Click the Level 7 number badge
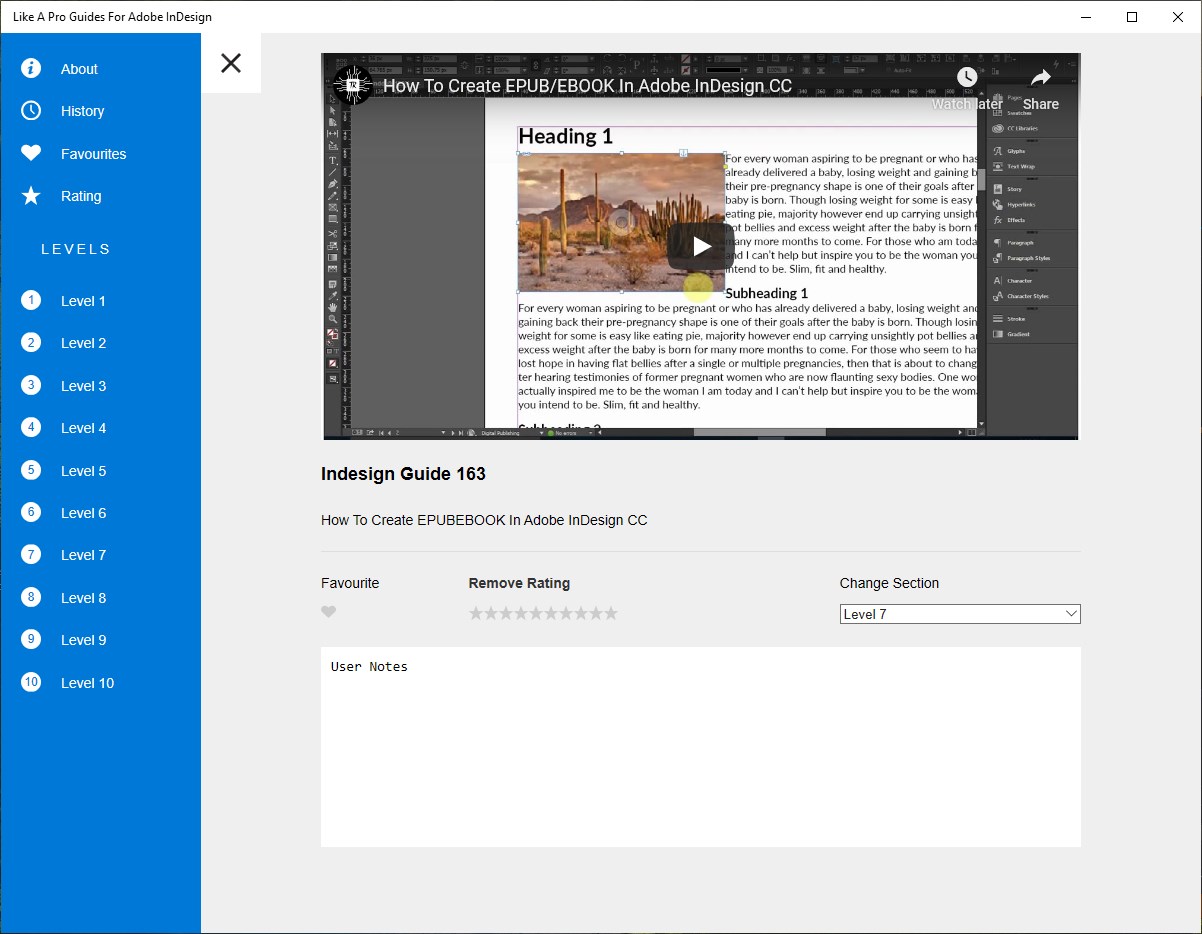The width and height of the screenshot is (1202, 934). click(x=31, y=554)
